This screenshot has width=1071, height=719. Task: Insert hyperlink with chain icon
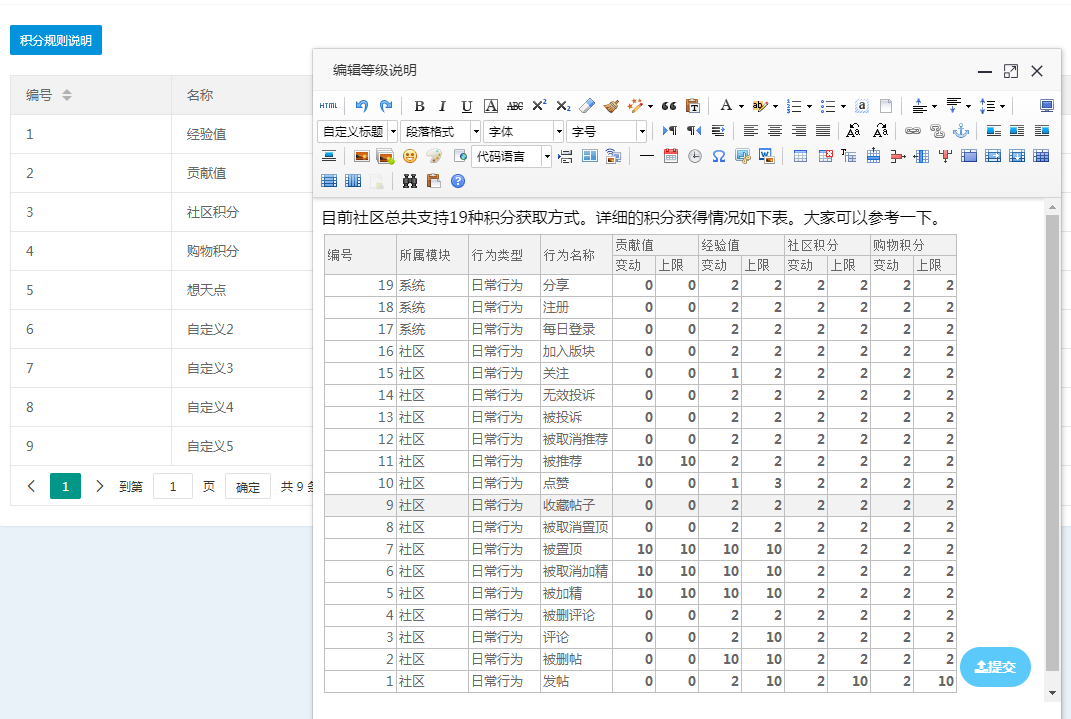pyautogui.click(x=913, y=130)
